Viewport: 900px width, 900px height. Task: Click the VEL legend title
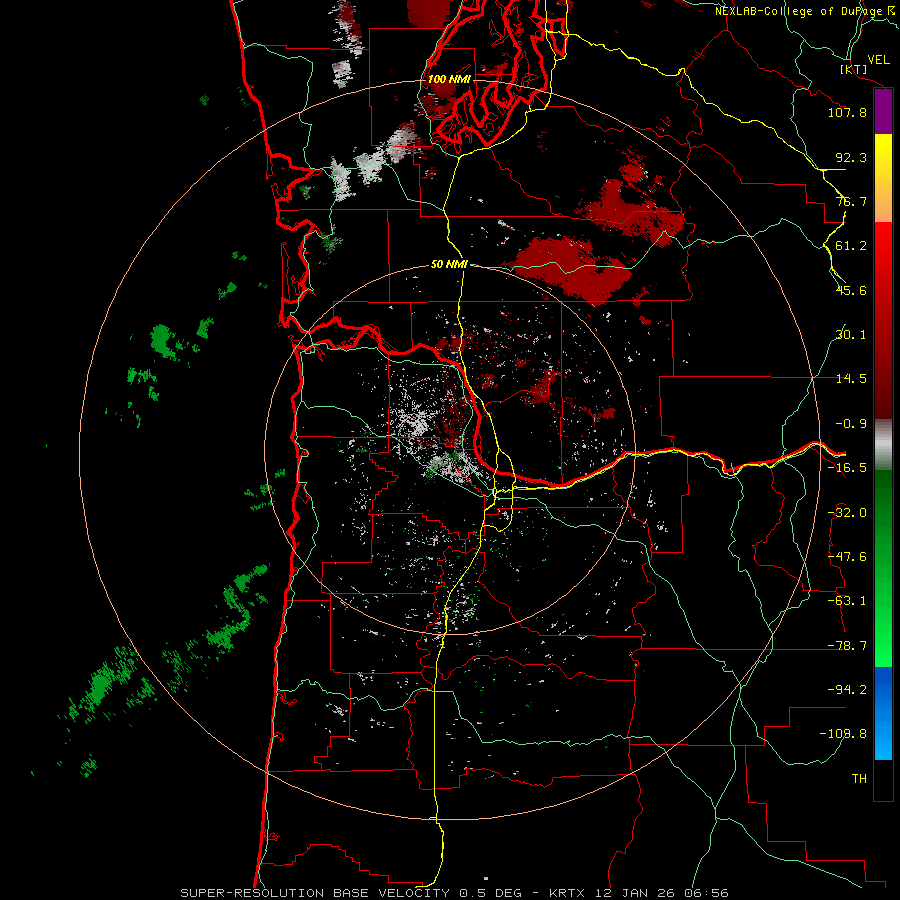tap(878, 60)
